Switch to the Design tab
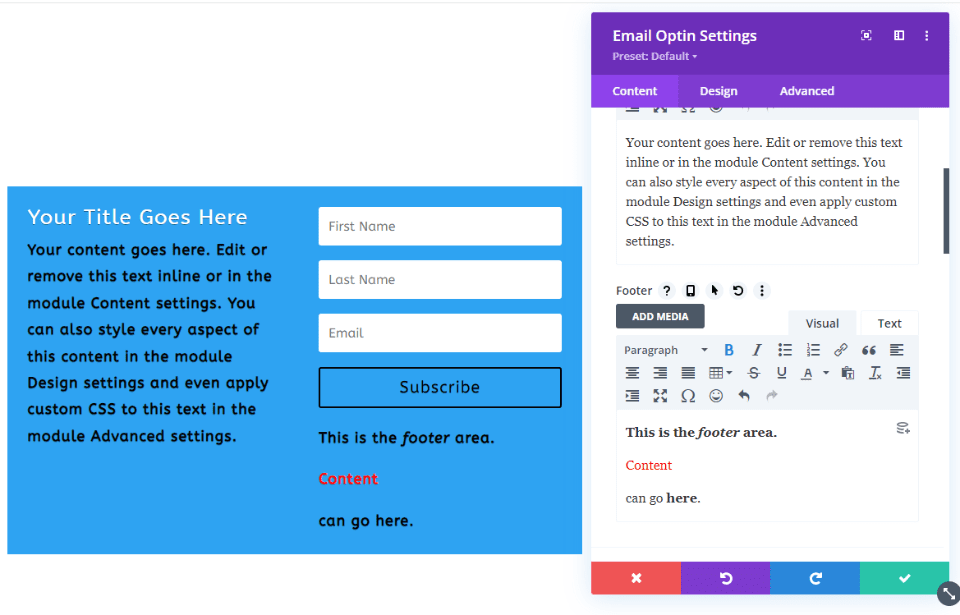 click(x=718, y=90)
